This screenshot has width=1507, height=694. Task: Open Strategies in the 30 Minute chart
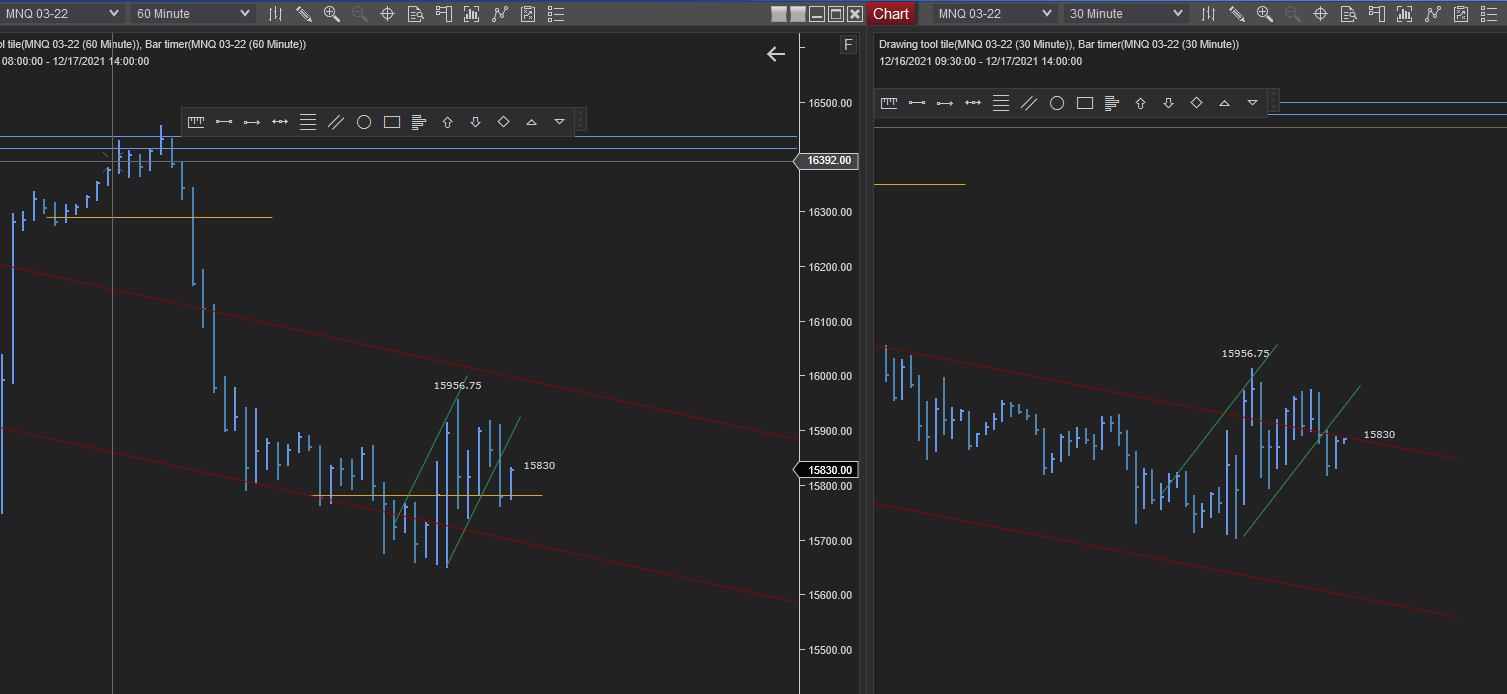1432,14
